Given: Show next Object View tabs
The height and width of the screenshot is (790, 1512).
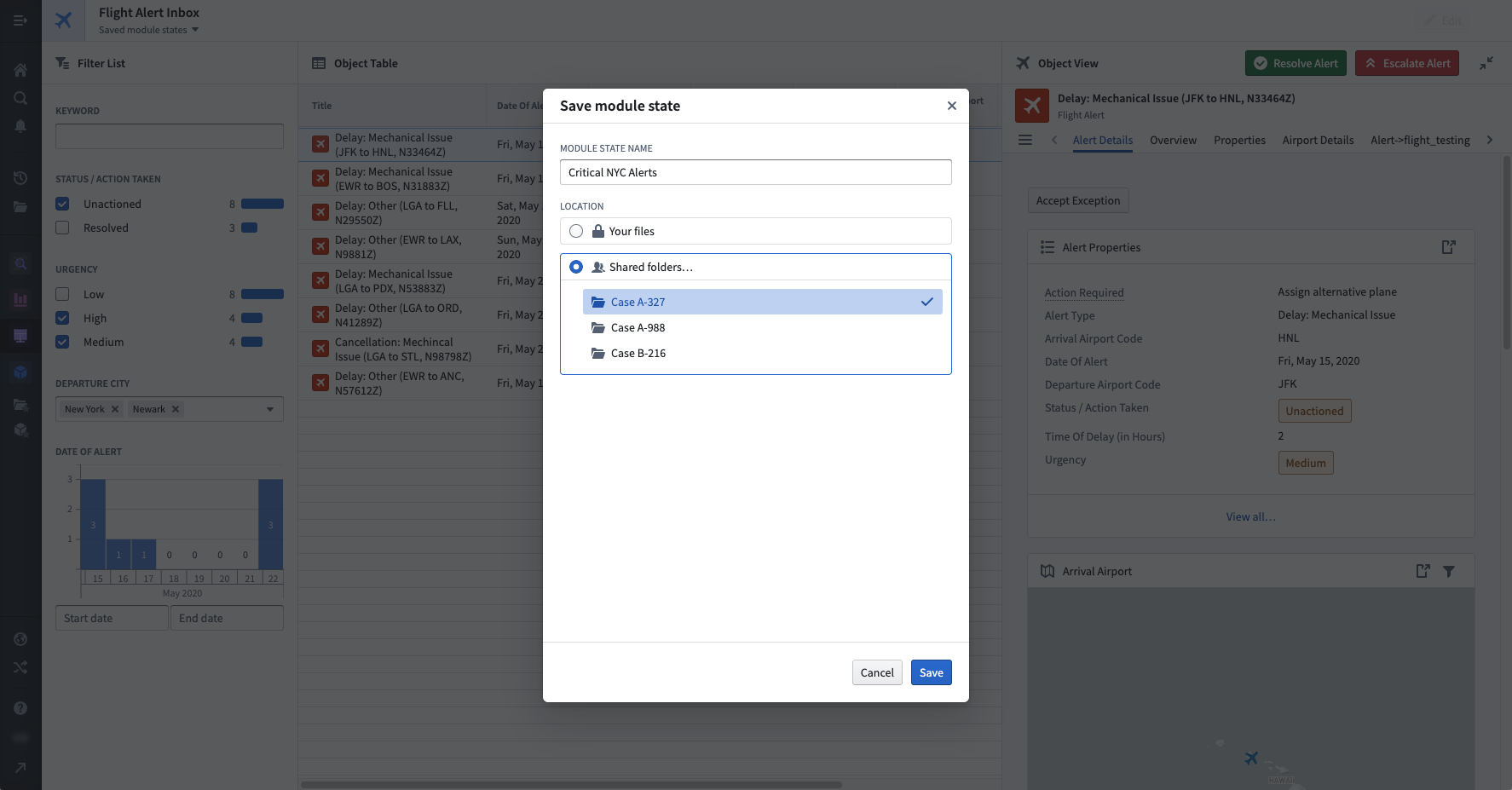Looking at the screenshot, I should click(x=1489, y=140).
